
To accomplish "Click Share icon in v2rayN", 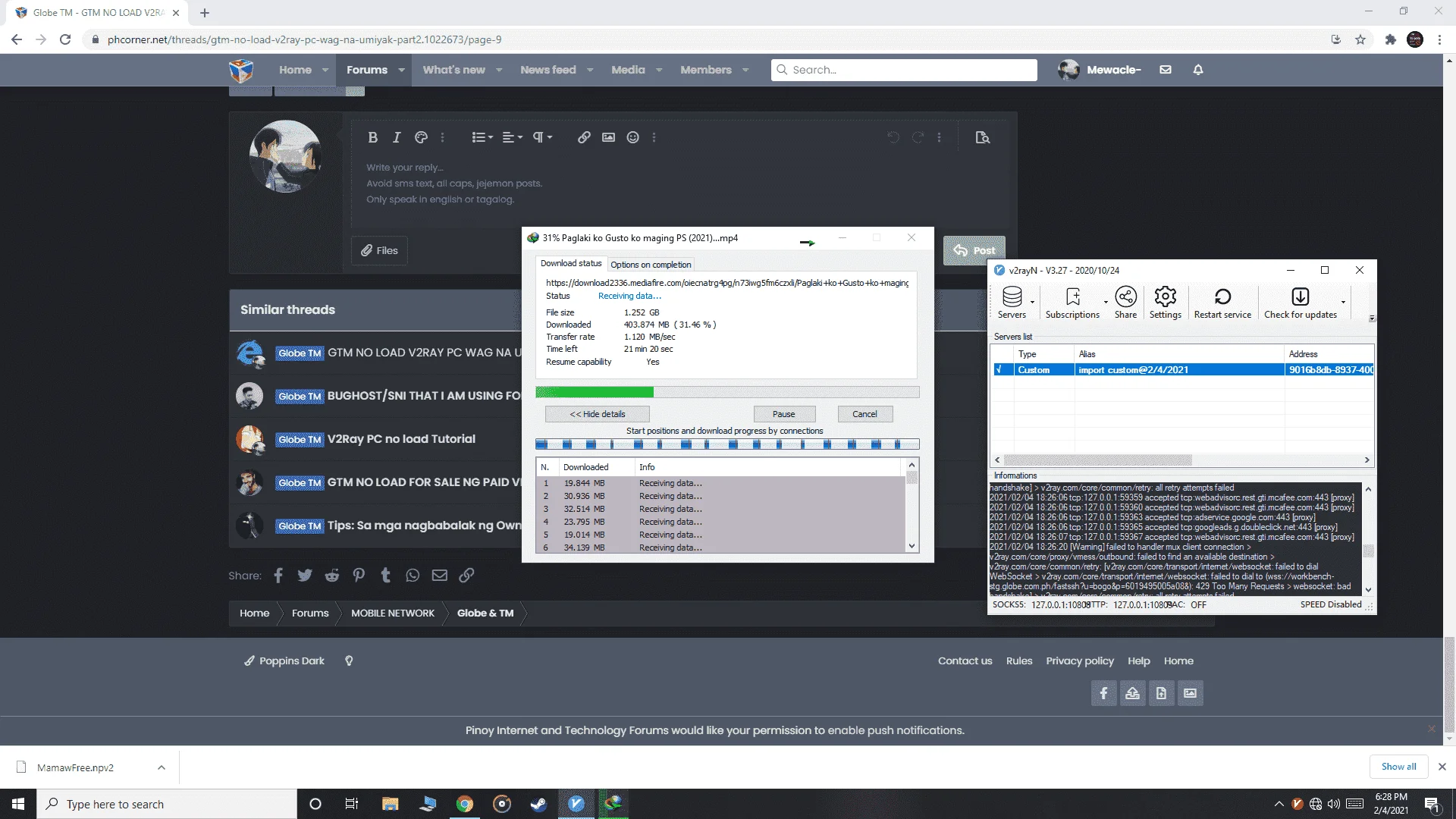I will tap(1125, 302).
